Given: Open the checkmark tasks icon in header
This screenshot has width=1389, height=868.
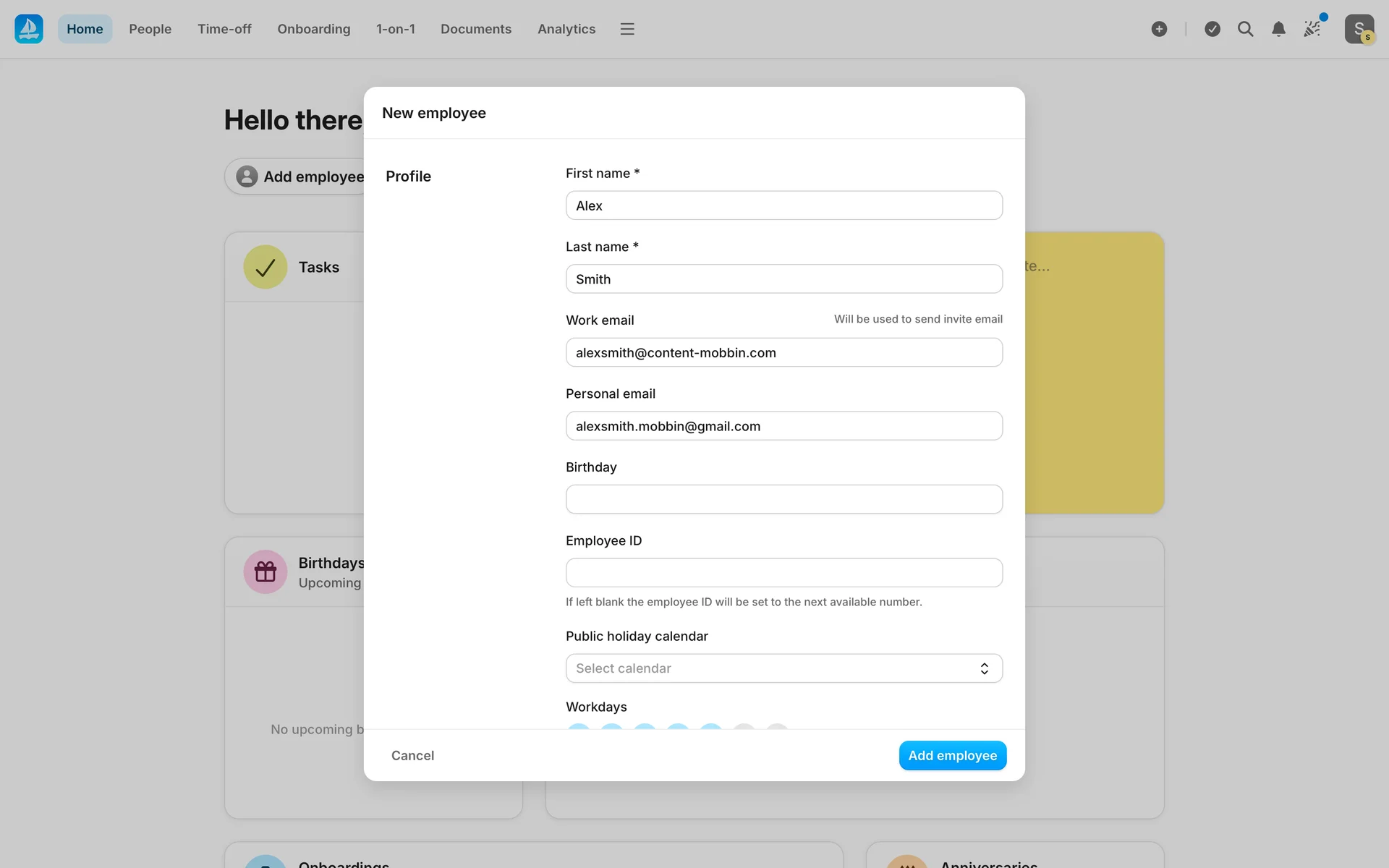Looking at the screenshot, I should (x=1212, y=29).
